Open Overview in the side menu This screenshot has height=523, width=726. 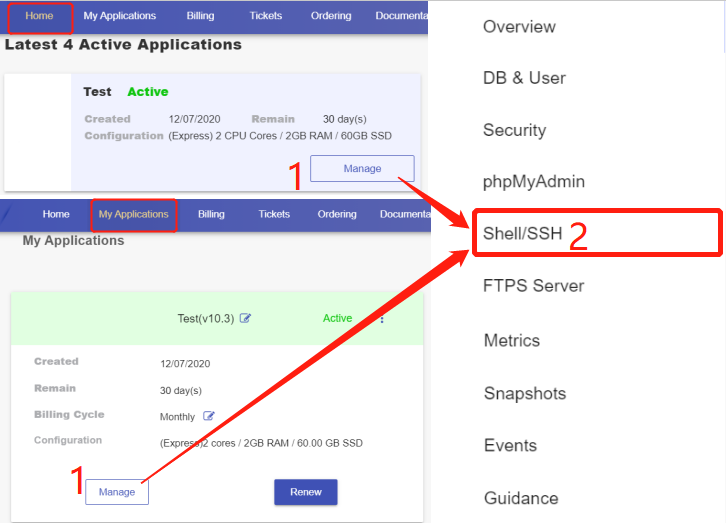coord(519,27)
